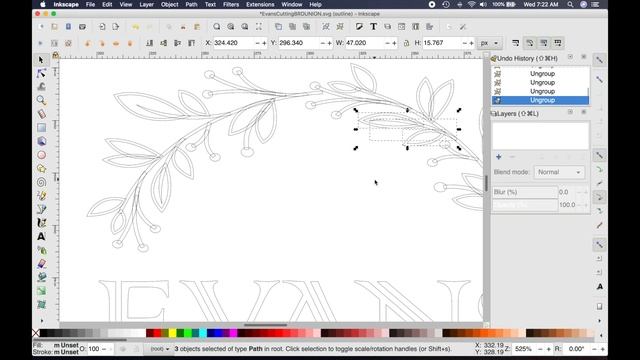
Task: Select the Eraser tool
Action: [x=41, y=264]
